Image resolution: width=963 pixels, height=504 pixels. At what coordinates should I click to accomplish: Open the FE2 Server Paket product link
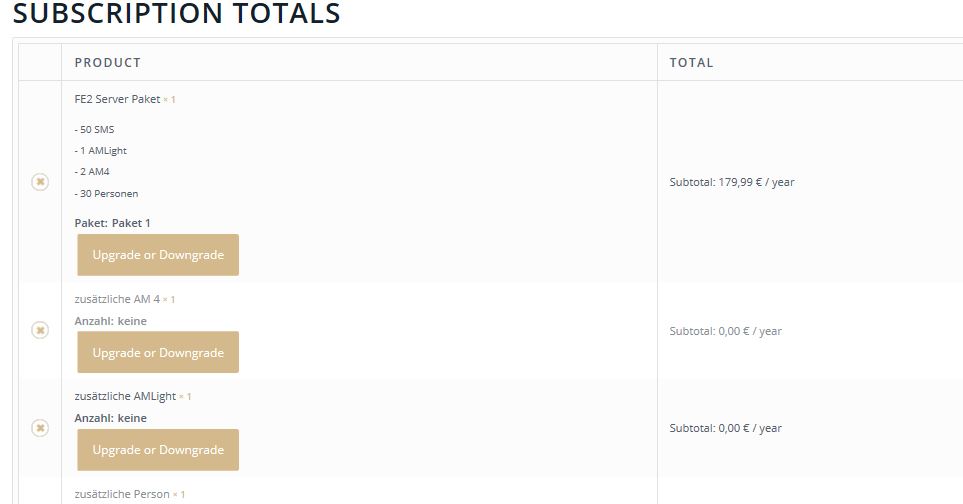117,99
